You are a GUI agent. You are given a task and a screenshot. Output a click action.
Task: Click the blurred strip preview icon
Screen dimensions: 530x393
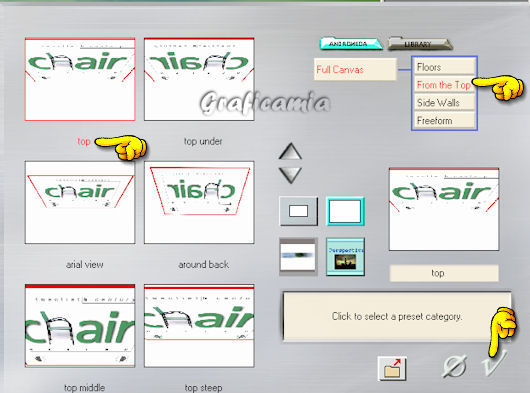coord(298,256)
